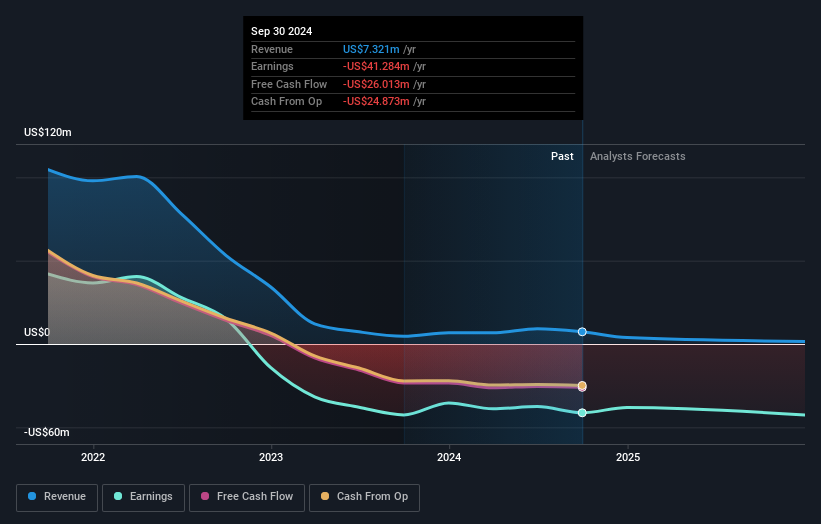Click the 2022 x-axis label

[93, 458]
